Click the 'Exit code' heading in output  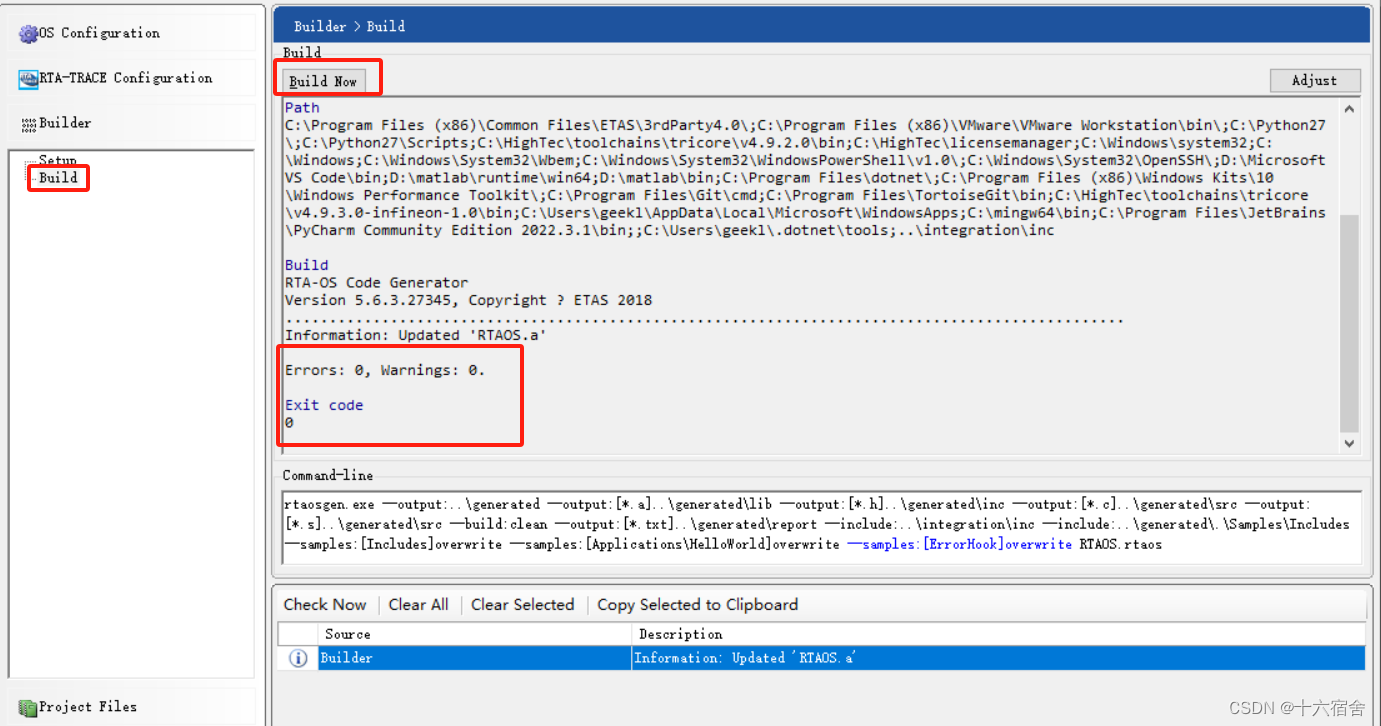coord(324,405)
